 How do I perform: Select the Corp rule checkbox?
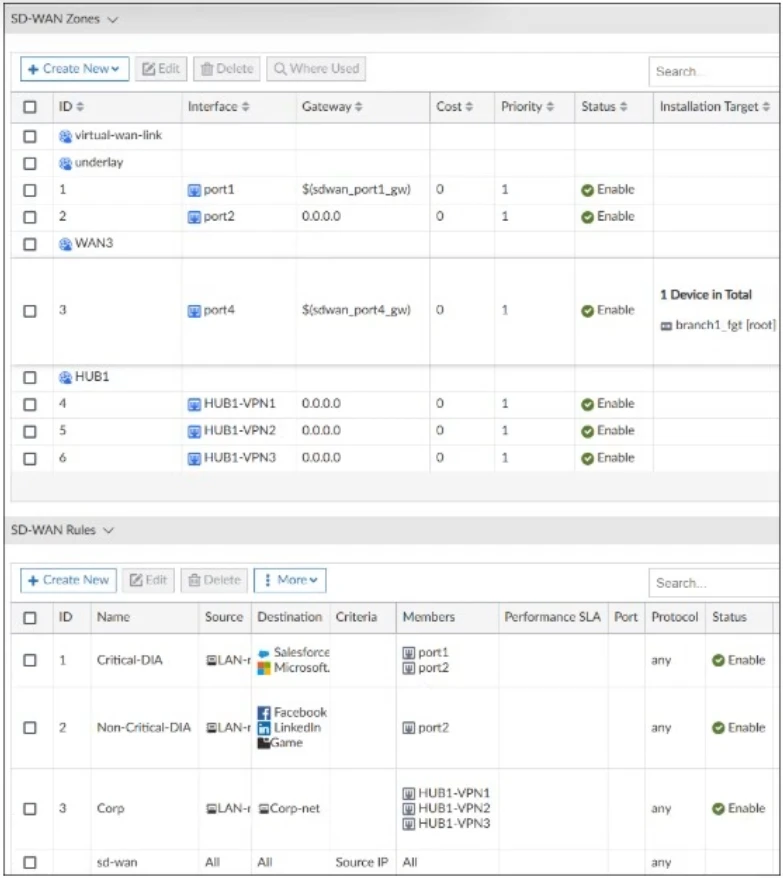click(30, 809)
